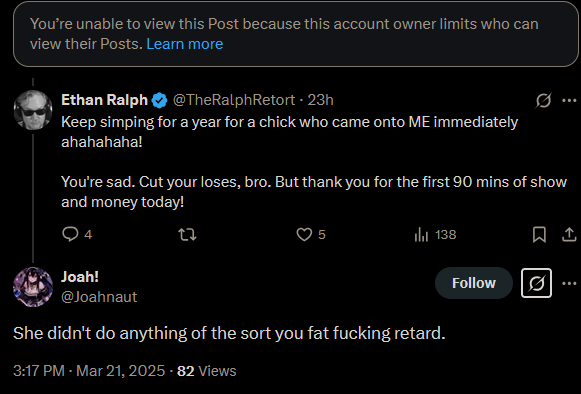Like Ethan Ralph's post
The image size is (581, 394).
click(x=311, y=235)
